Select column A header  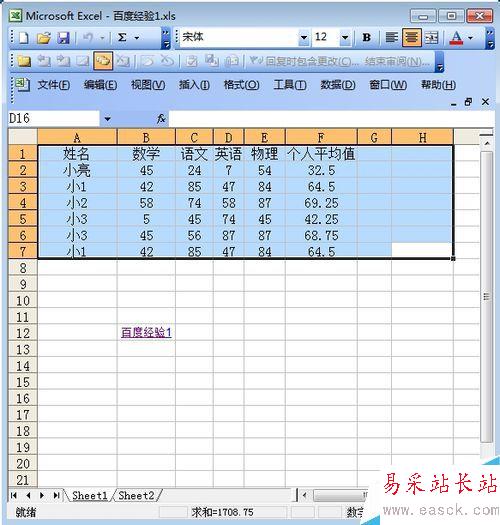tap(77, 137)
